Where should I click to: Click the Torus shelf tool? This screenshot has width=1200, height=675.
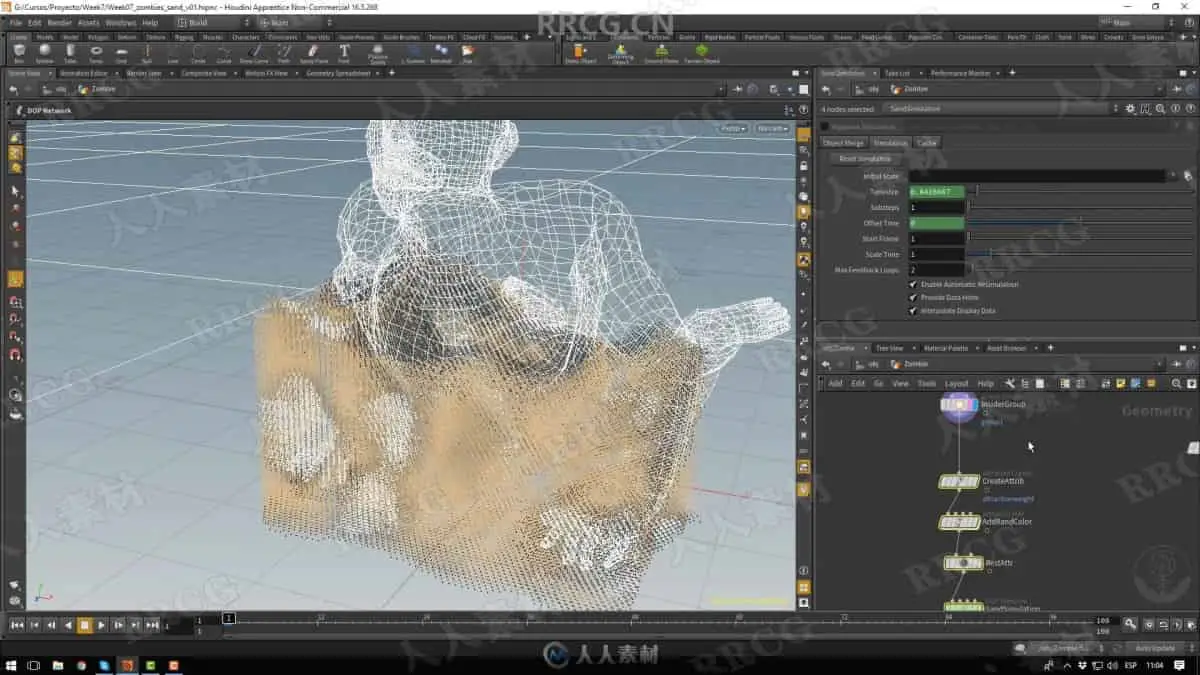pos(97,51)
